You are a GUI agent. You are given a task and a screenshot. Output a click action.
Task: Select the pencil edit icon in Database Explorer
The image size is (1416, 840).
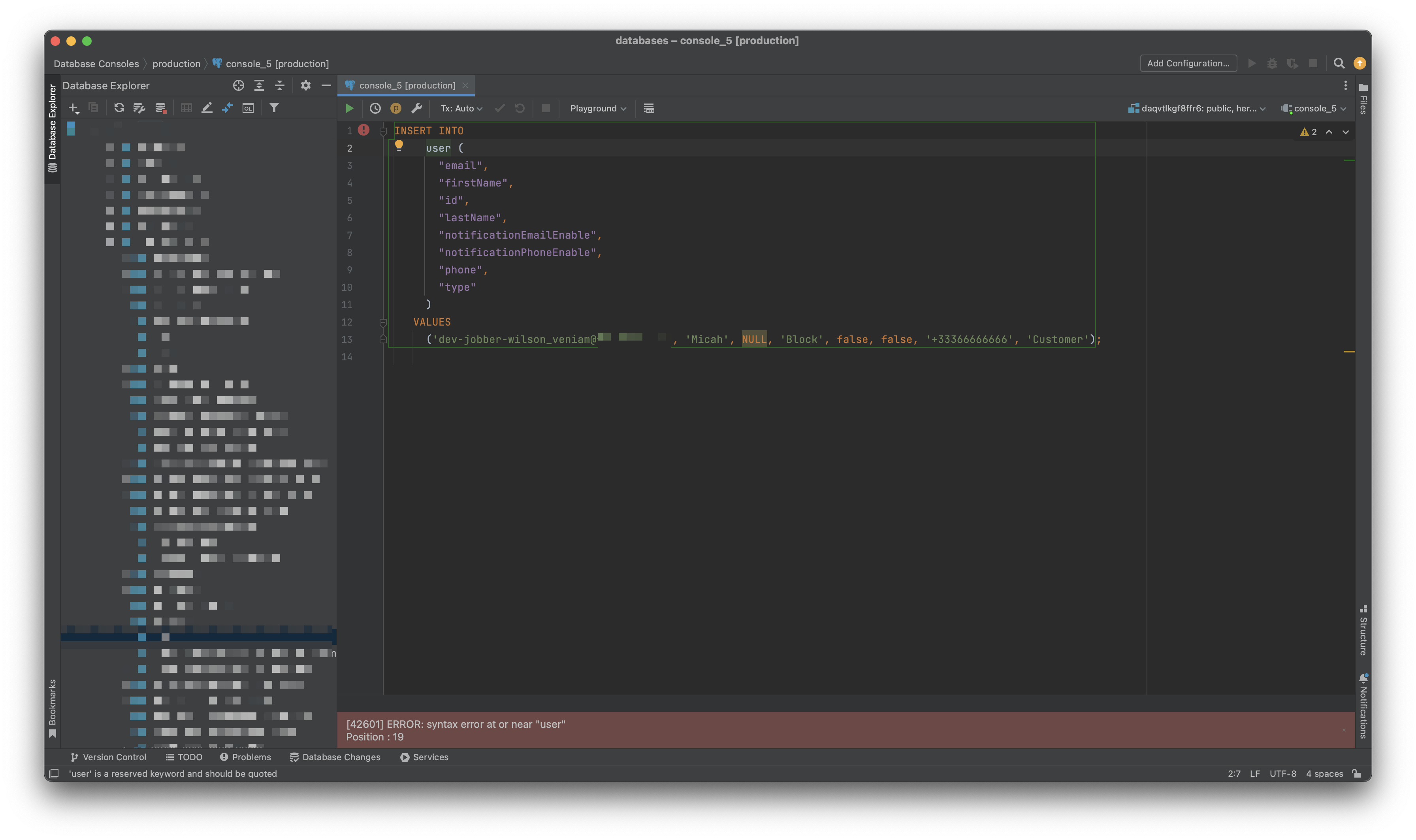[207, 107]
